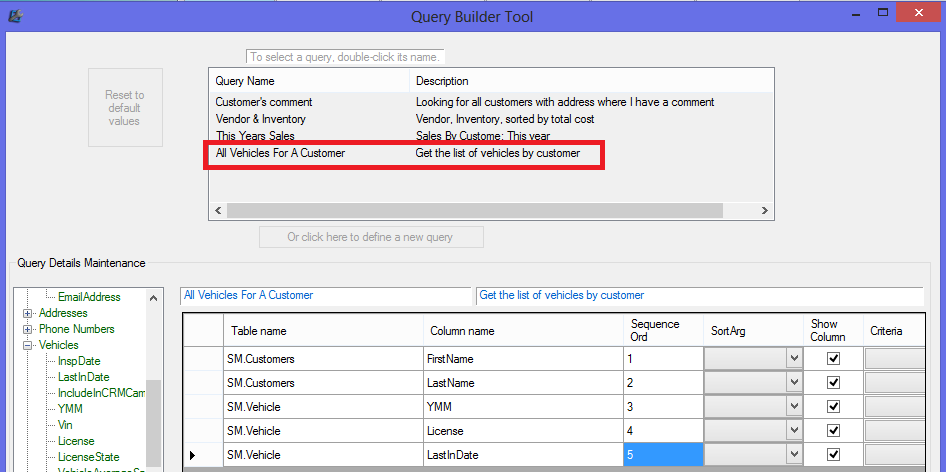Image resolution: width=946 pixels, height=472 pixels.
Task: Click the tree panel vertical scrollbar thumb
Action: point(154,423)
